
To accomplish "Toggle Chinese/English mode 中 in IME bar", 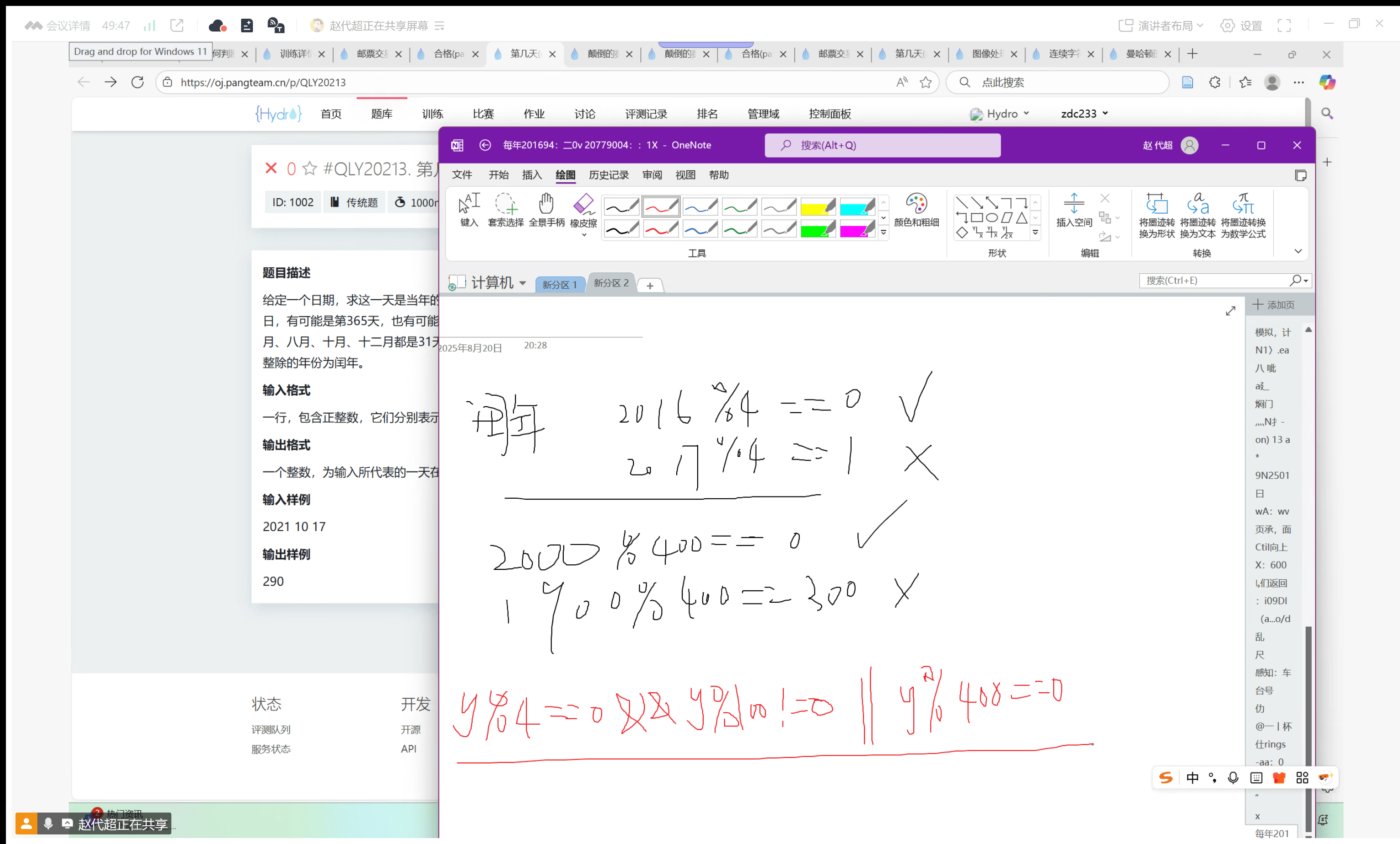I will pos(1192,778).
